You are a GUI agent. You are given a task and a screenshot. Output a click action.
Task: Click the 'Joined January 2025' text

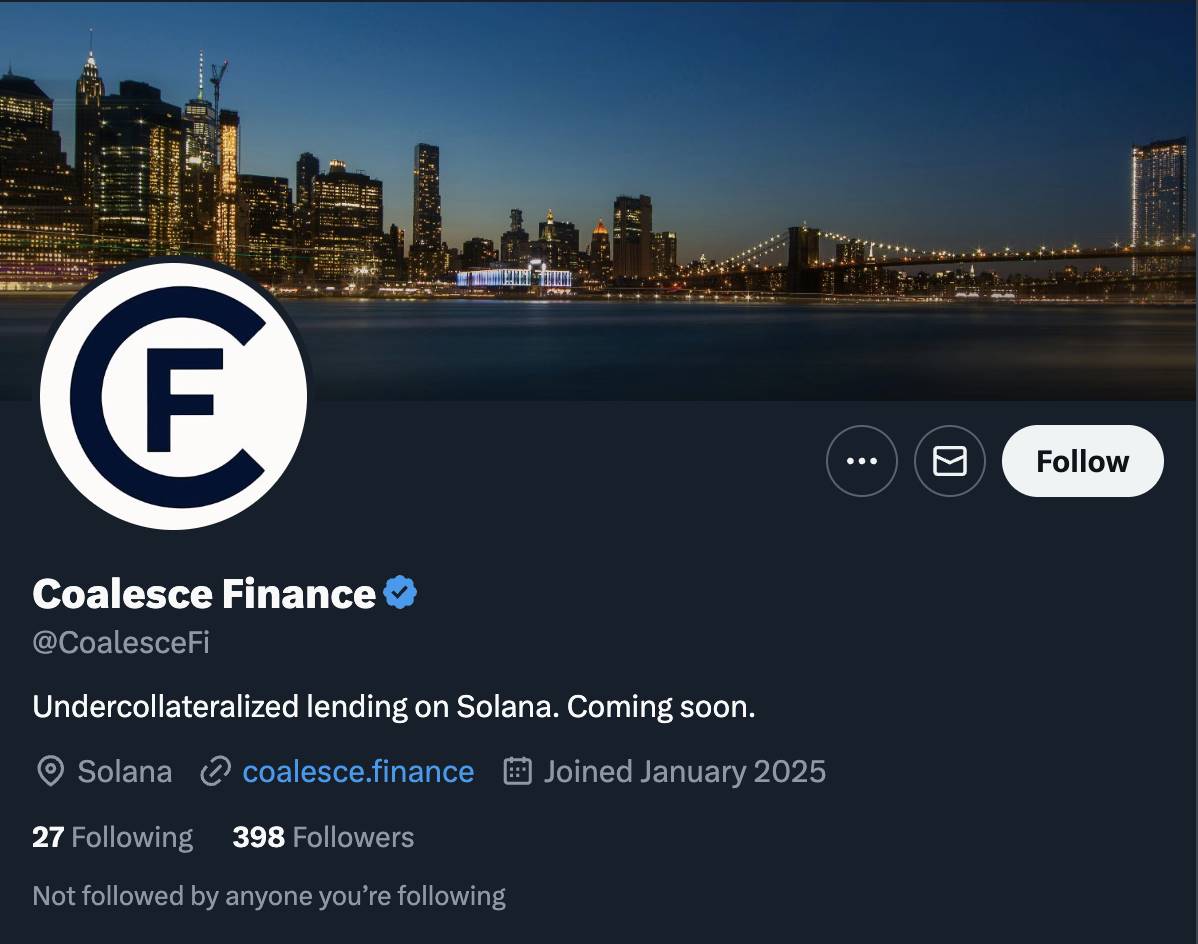click(684, 772)
